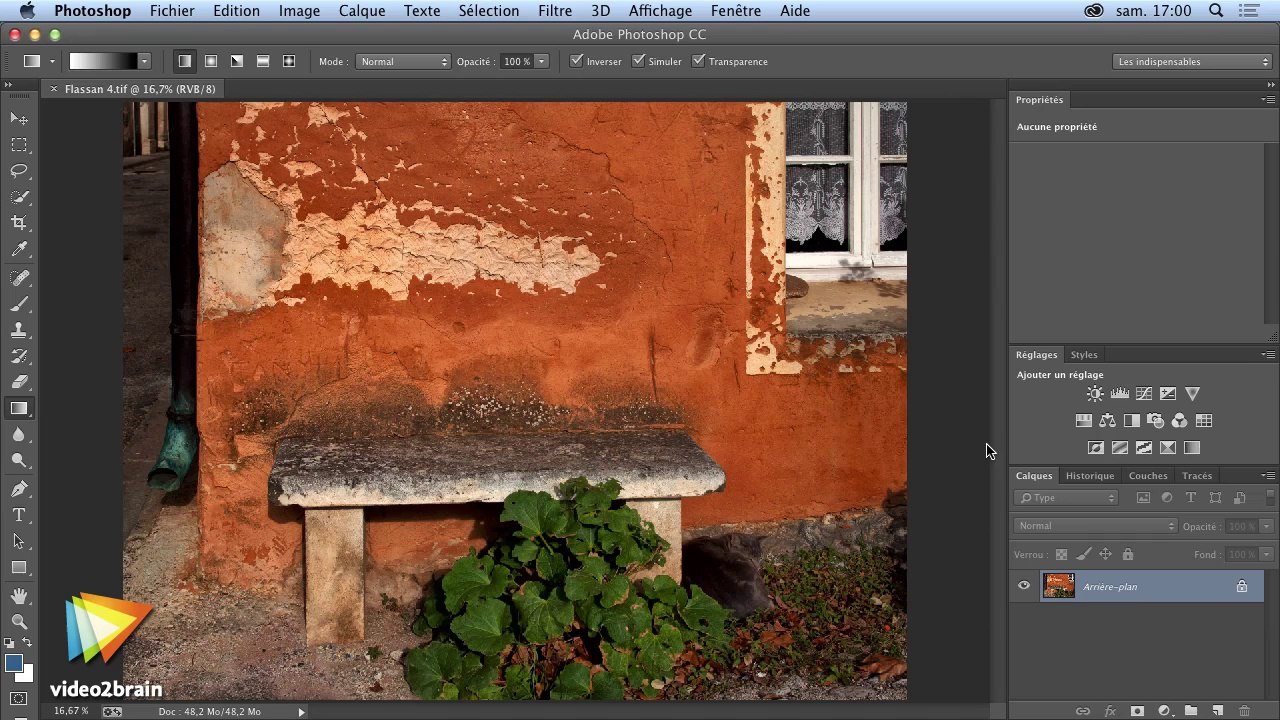This screenshot has height=720, width=1280.
Task: Add a Brightness/Contrast adjustment
Action: [1095, 394]
